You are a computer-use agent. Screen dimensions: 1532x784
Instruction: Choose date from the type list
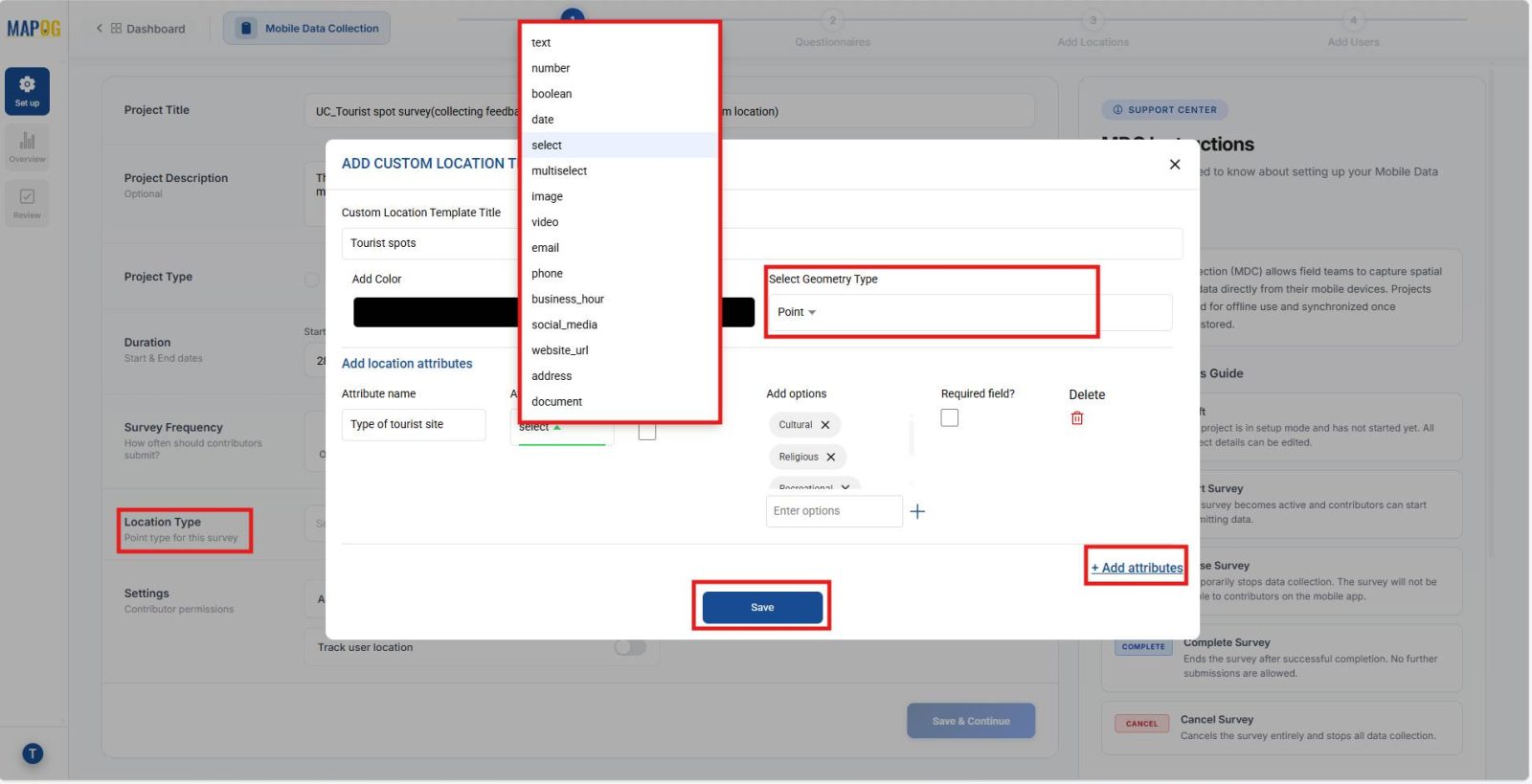[621, 120]
